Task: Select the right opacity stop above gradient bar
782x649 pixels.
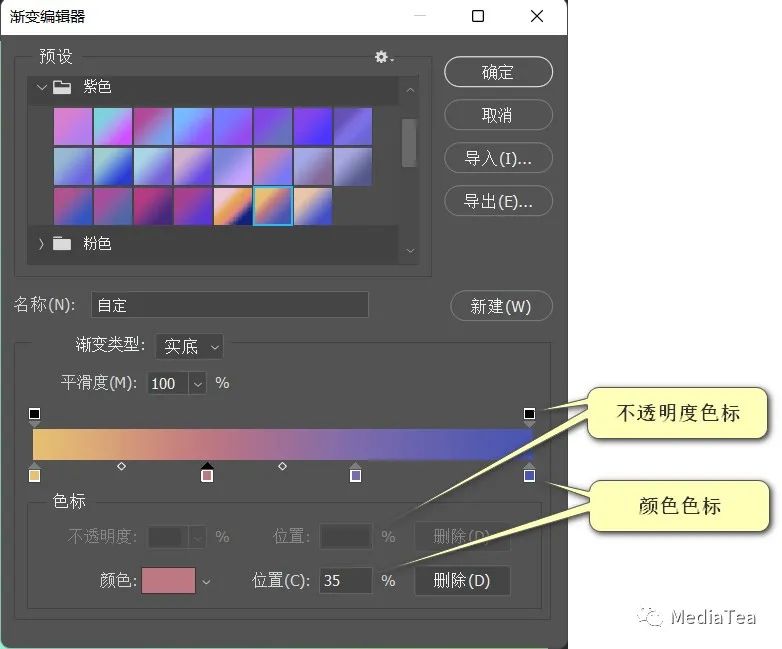Action: point(529,415)
